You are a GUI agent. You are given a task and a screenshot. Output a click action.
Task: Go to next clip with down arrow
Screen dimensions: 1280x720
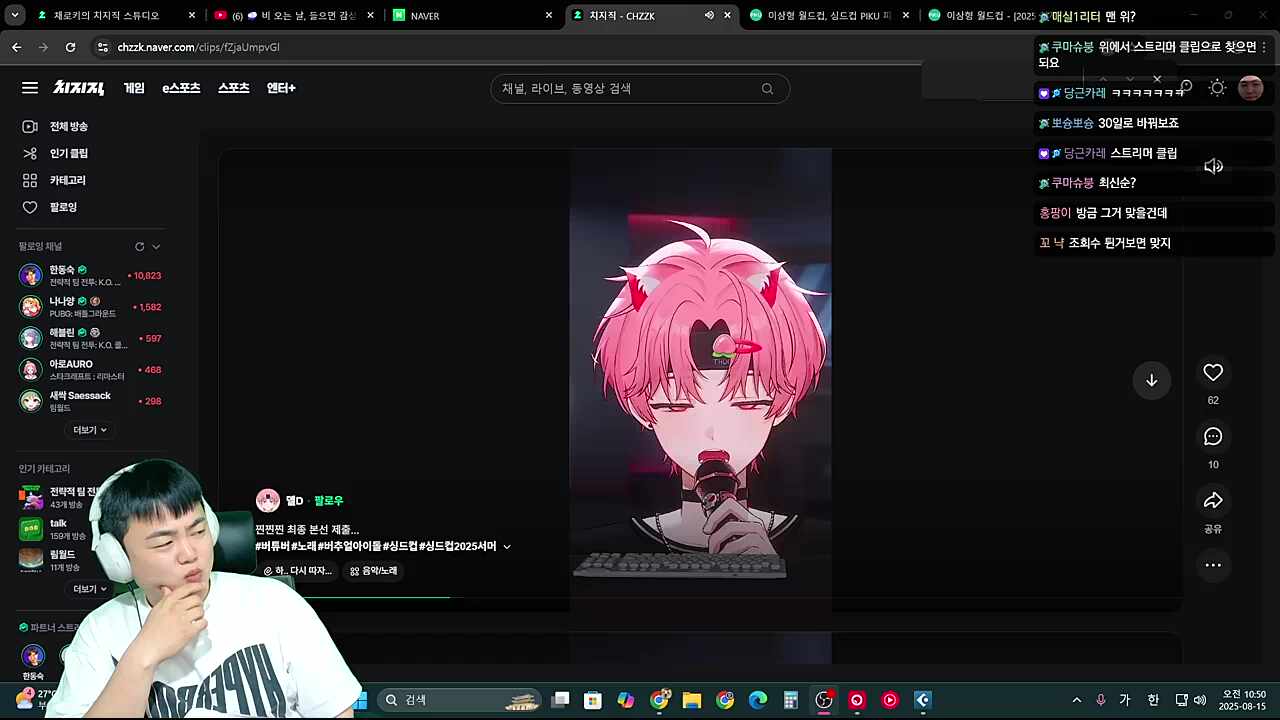(x=1151, y=380)
